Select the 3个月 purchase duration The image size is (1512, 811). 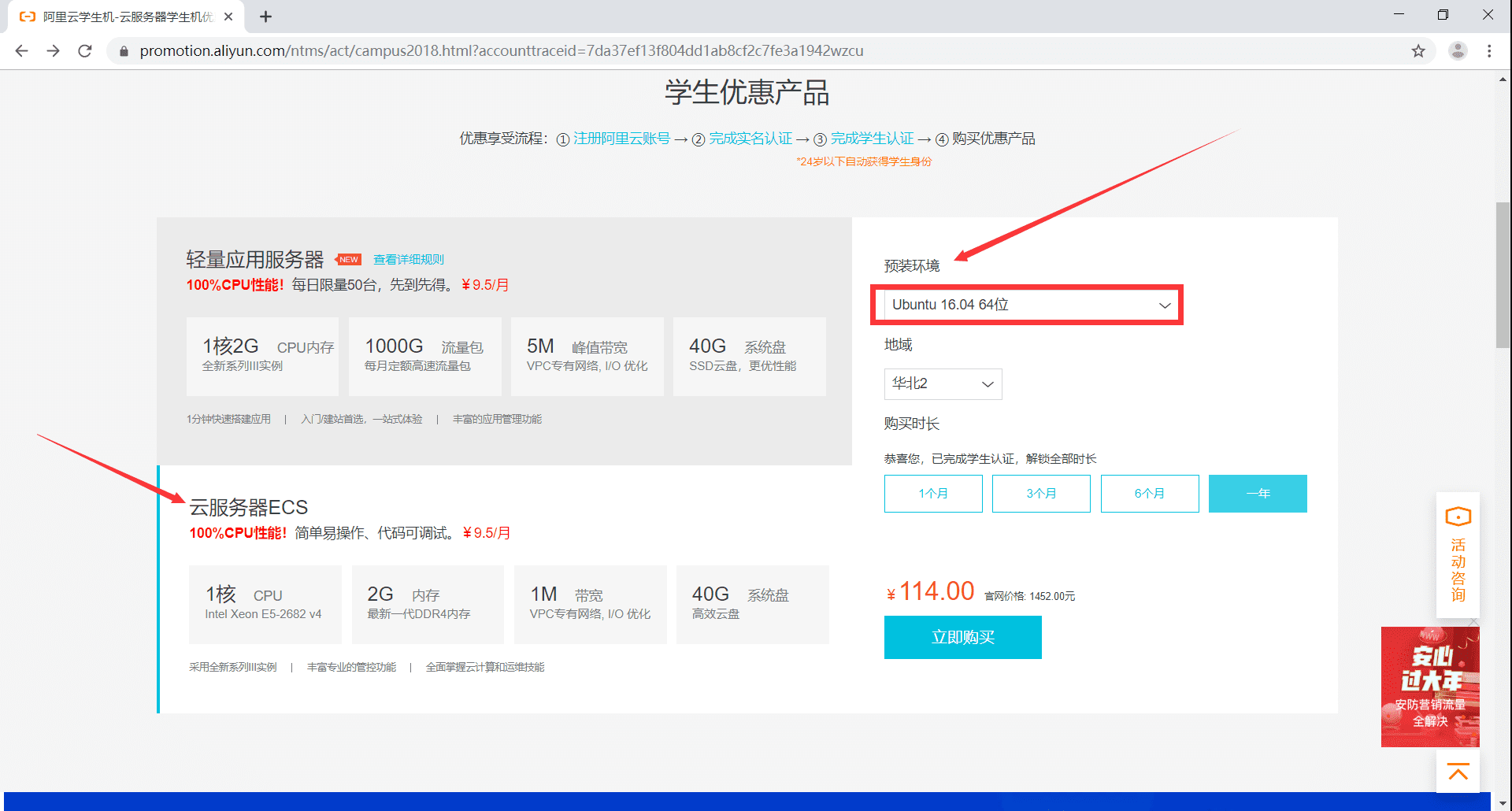[1041, 494]
